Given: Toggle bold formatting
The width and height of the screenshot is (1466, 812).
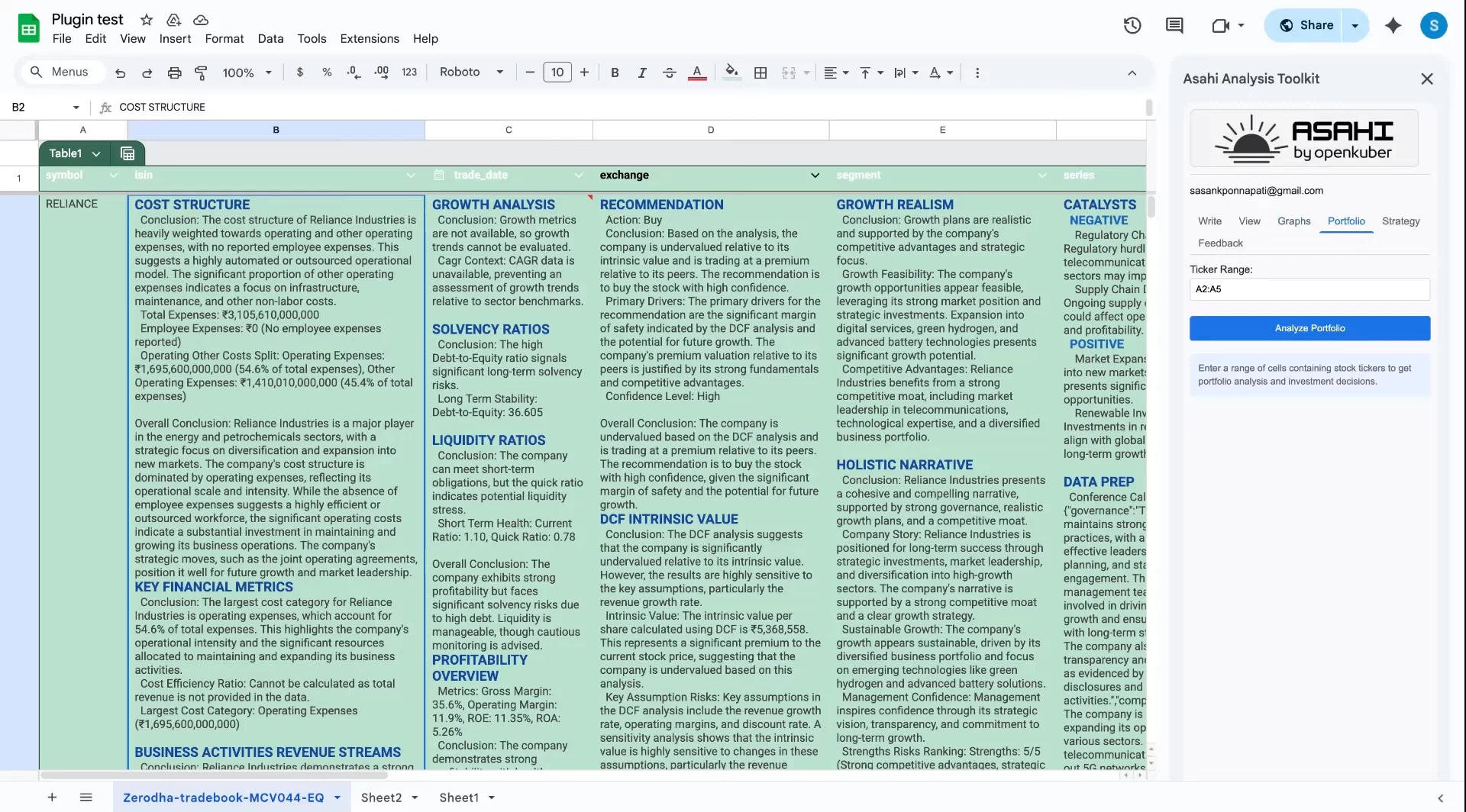Looking at the screenshot, I should tap(615, 72).
